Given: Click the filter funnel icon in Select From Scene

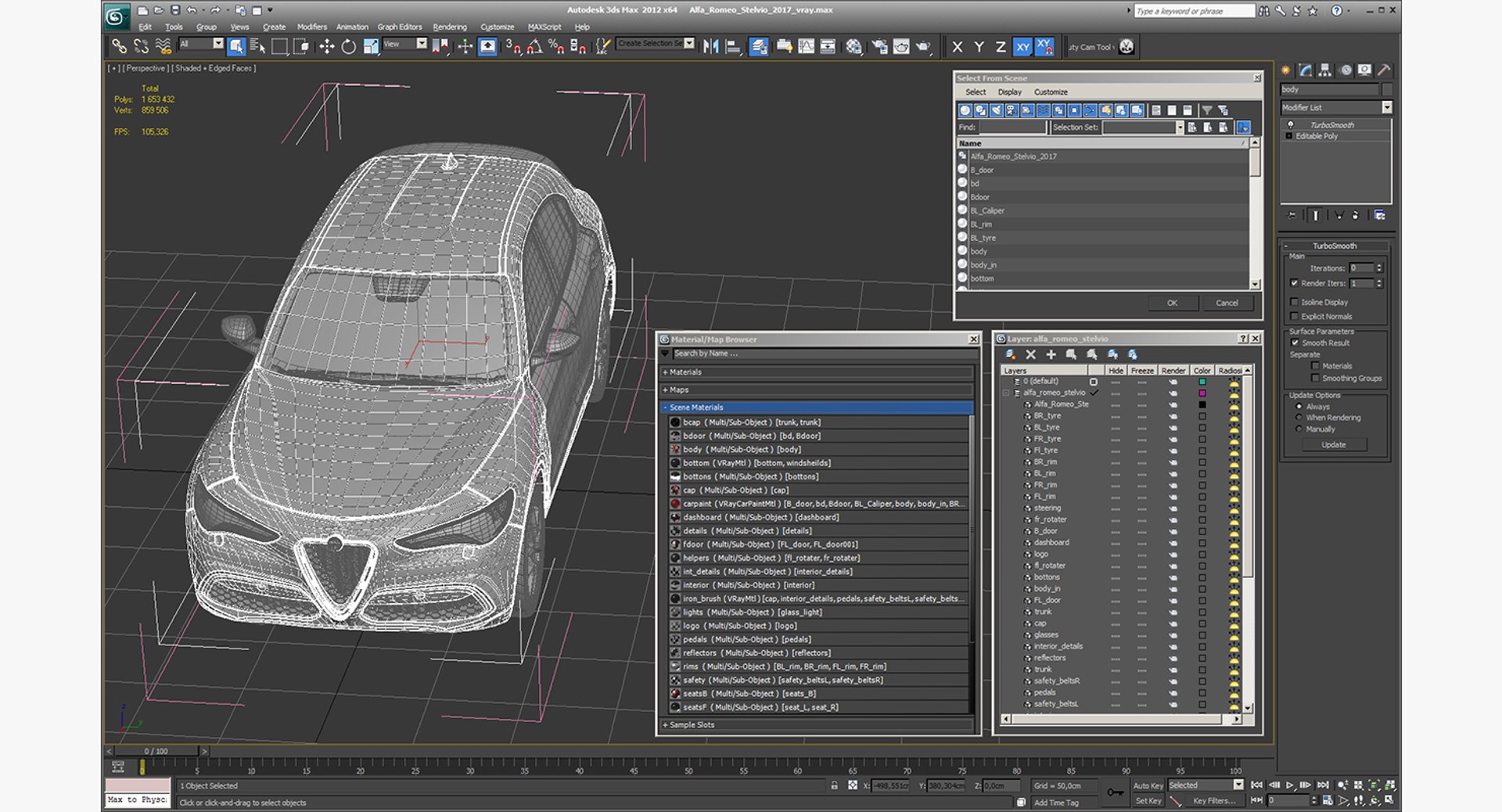Looking at the screenshot, I should click(x=1206, y=110).
